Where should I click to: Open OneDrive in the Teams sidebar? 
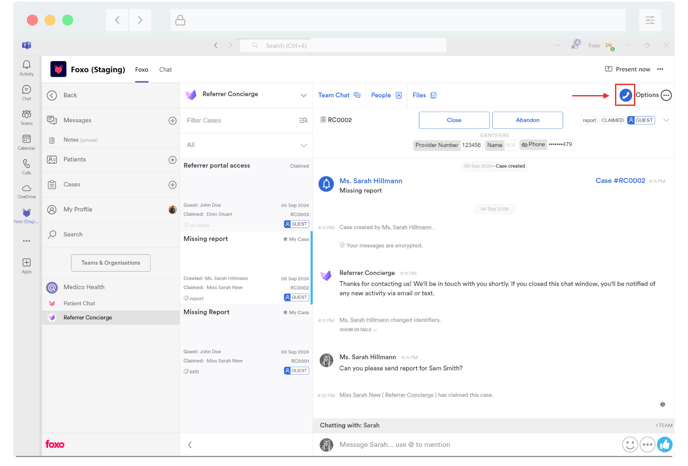[x=26, y=191]
